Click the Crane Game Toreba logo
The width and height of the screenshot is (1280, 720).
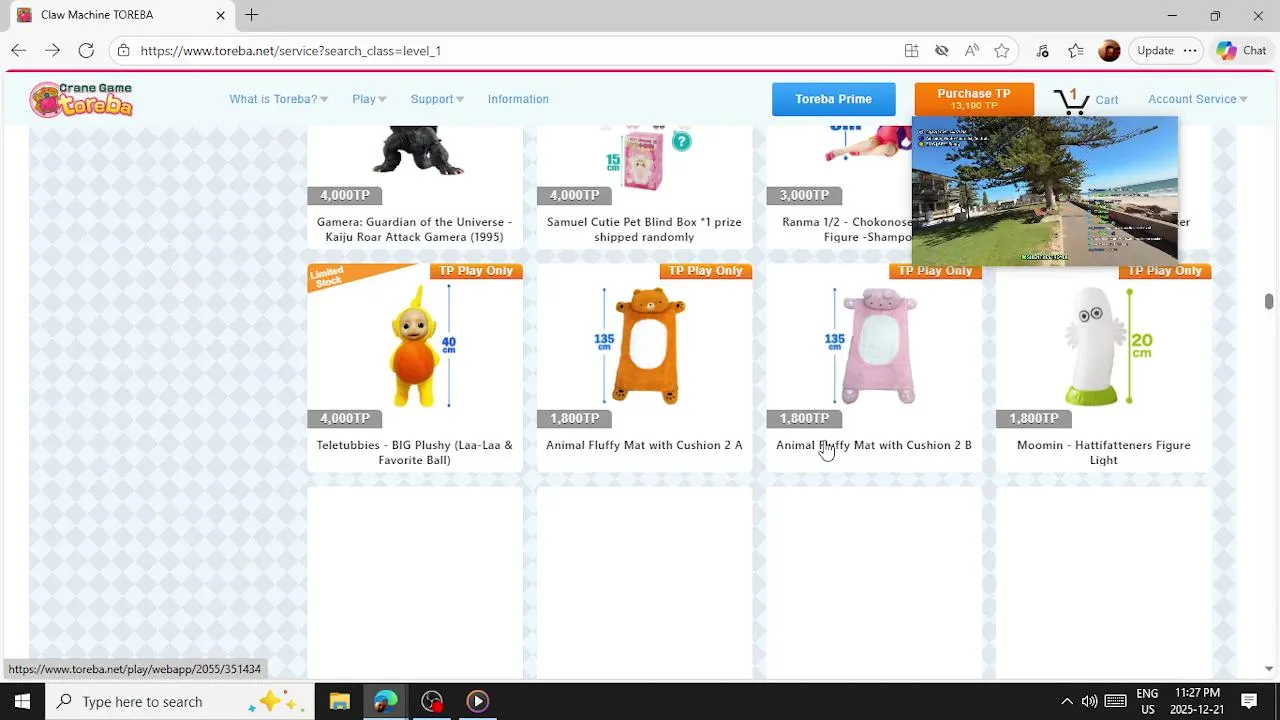(81, 99)
